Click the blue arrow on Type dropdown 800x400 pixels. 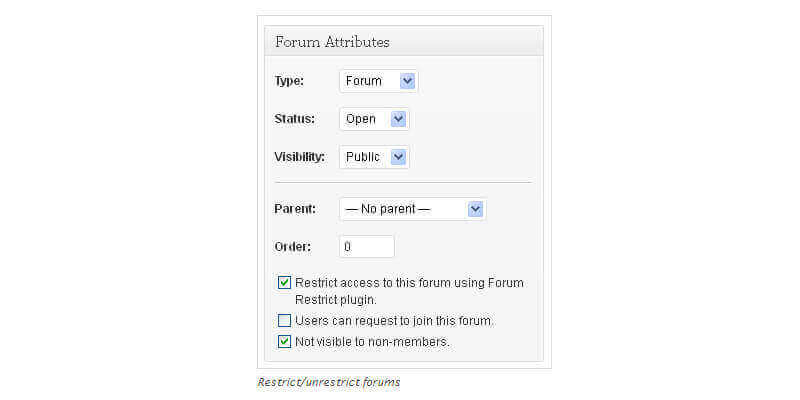tap(407, 81)
